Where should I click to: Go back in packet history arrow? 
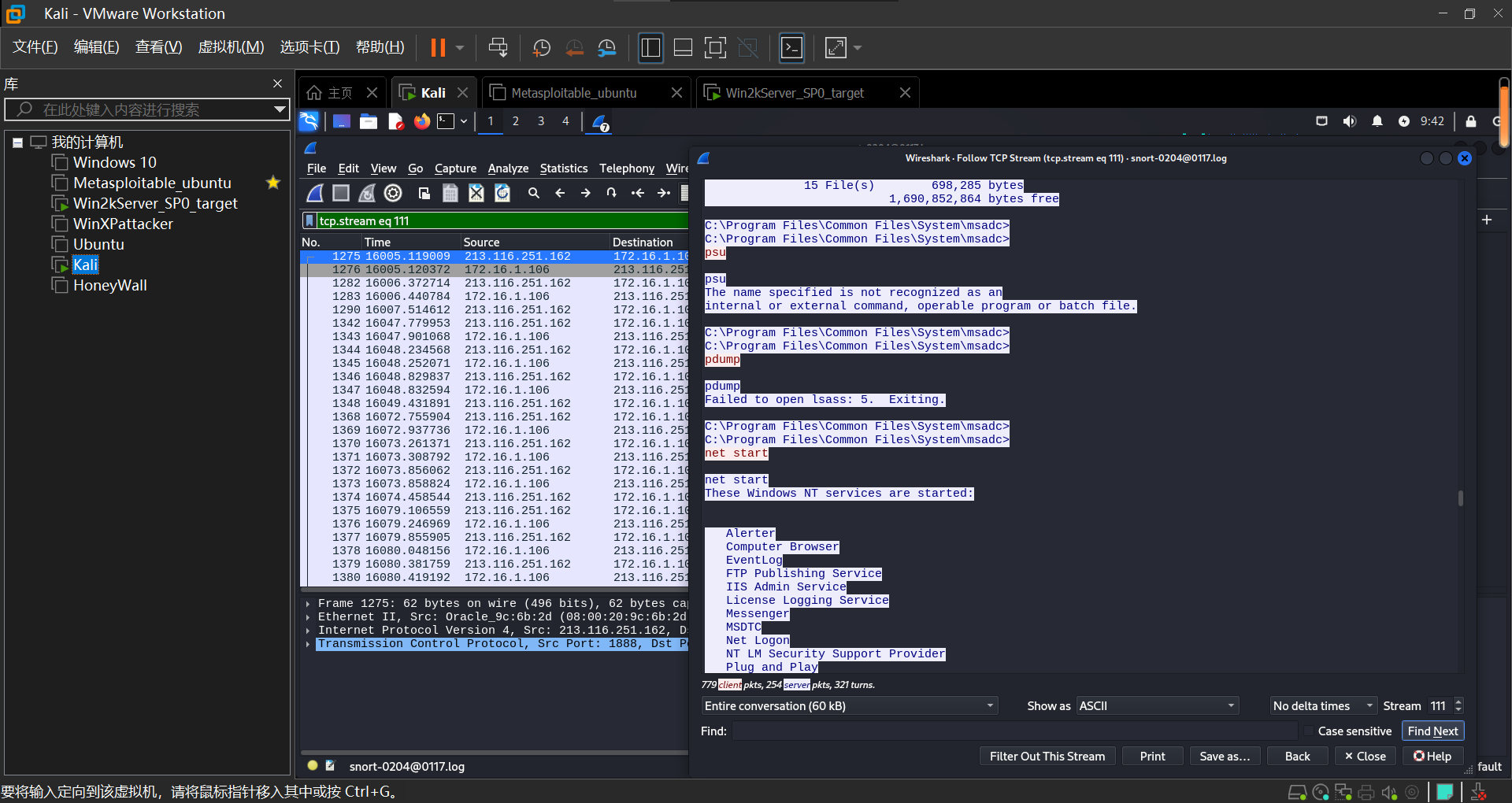560,193
